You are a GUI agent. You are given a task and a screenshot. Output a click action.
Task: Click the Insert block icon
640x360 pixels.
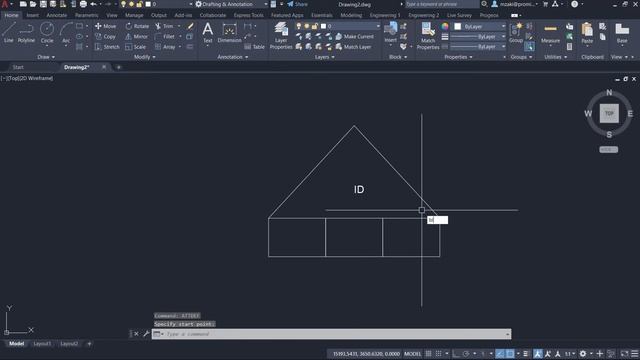[391, 32]
